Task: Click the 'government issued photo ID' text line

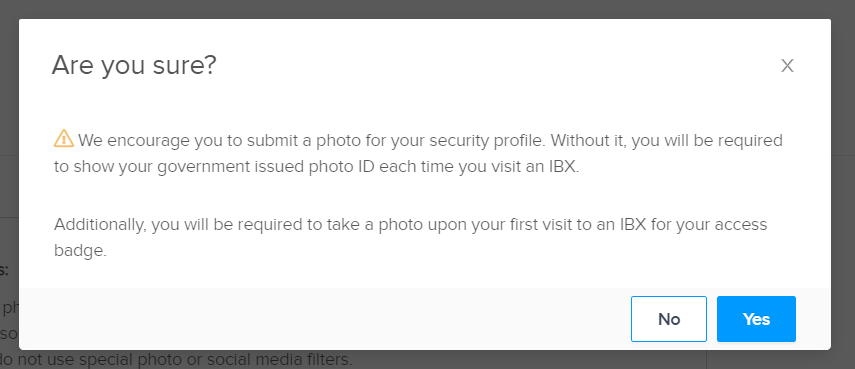Action: tap(316, 166)
